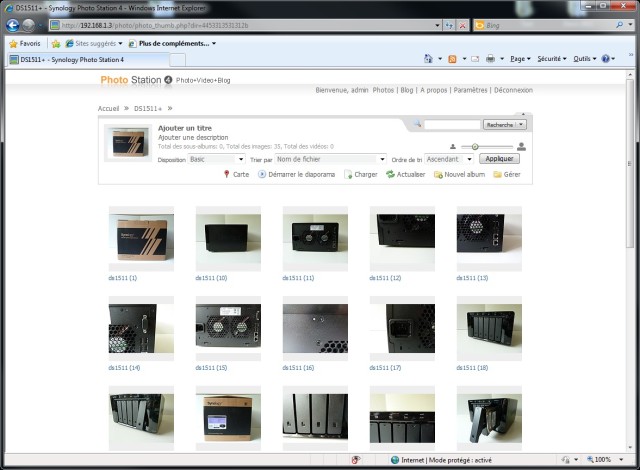
Task: Click Démarrer le diaporama play icon
Action: 262,174
